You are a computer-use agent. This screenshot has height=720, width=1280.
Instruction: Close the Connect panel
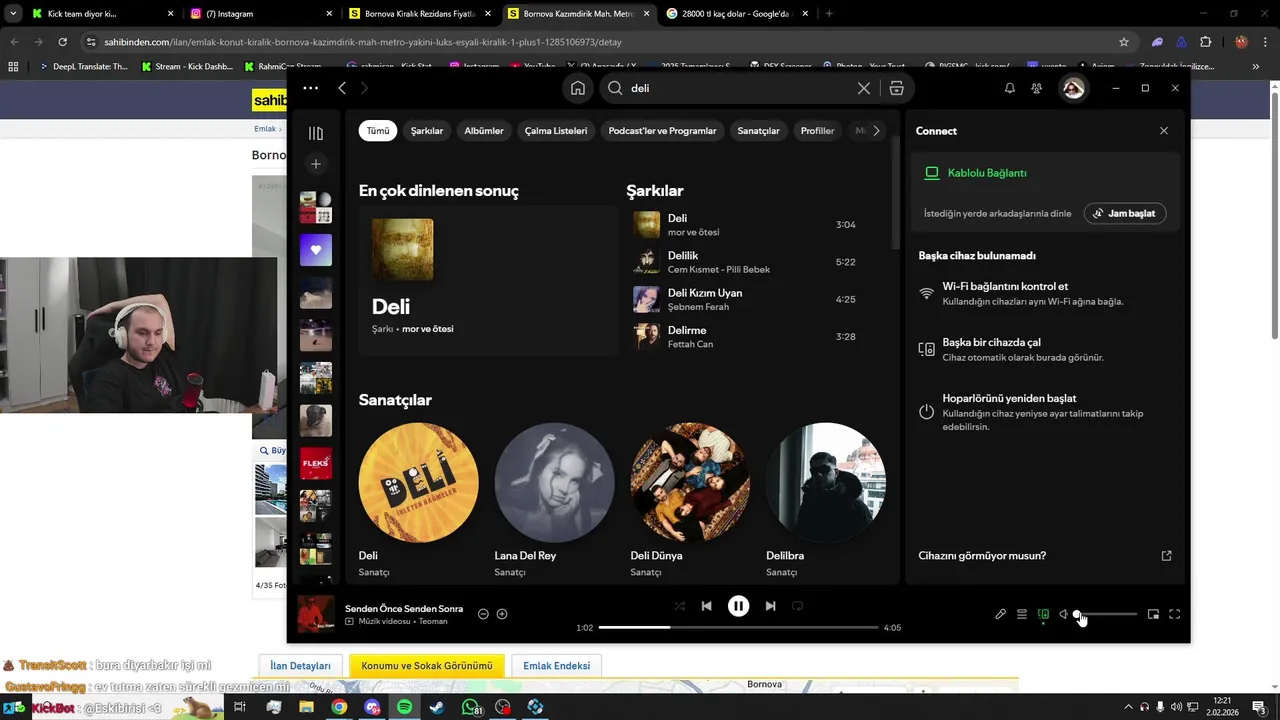coord(1164,131)
